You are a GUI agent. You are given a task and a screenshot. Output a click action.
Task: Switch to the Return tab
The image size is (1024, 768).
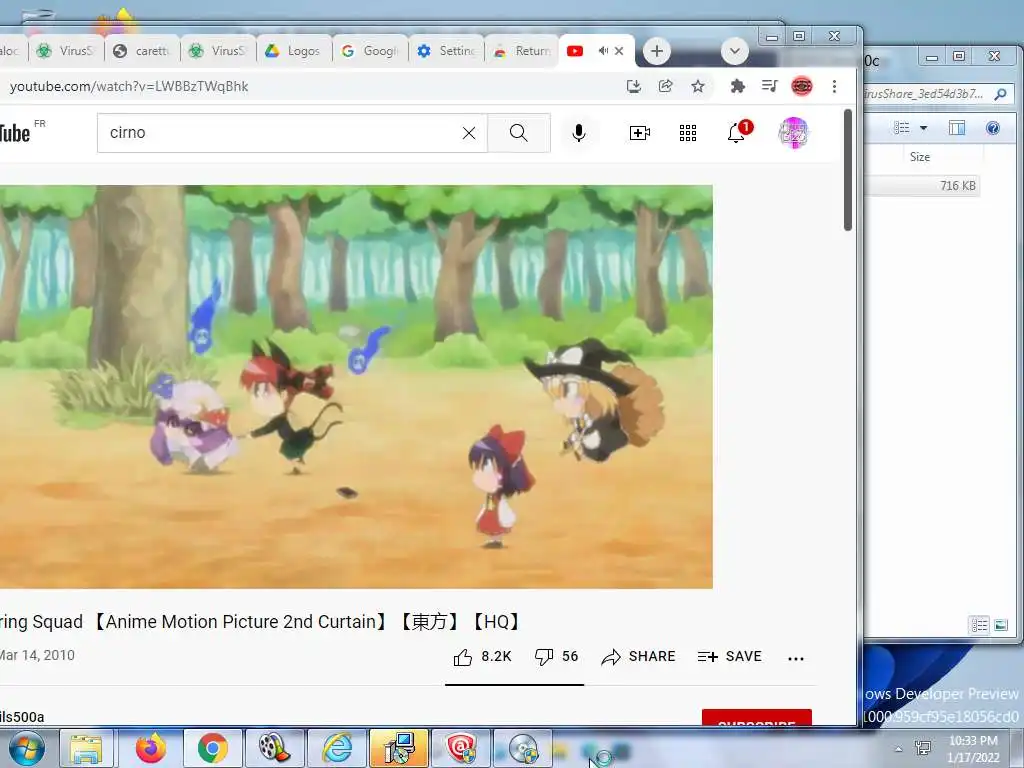(522, 51)
